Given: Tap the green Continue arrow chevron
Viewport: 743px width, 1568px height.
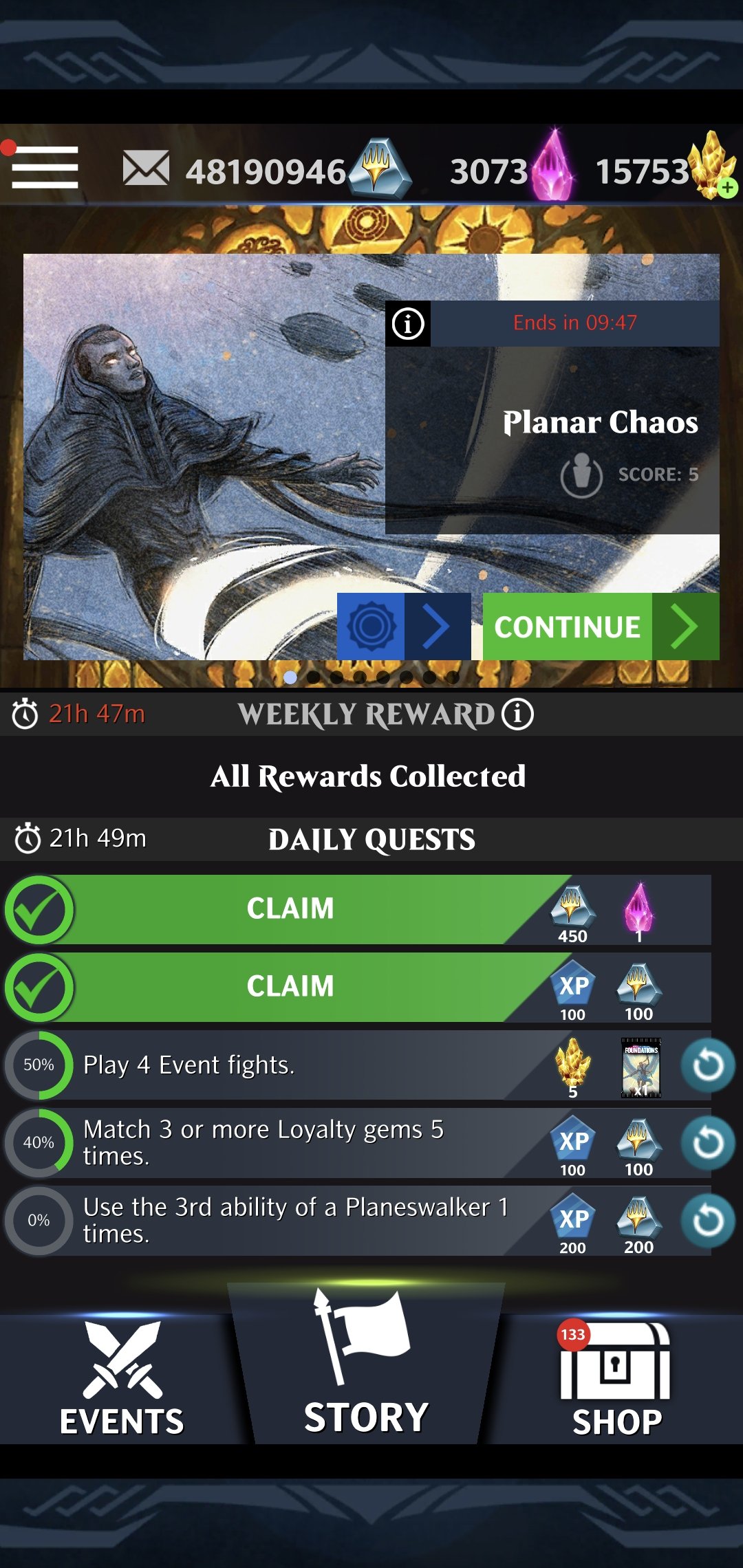Looking at the screenshot, I should tap(685, 627).
